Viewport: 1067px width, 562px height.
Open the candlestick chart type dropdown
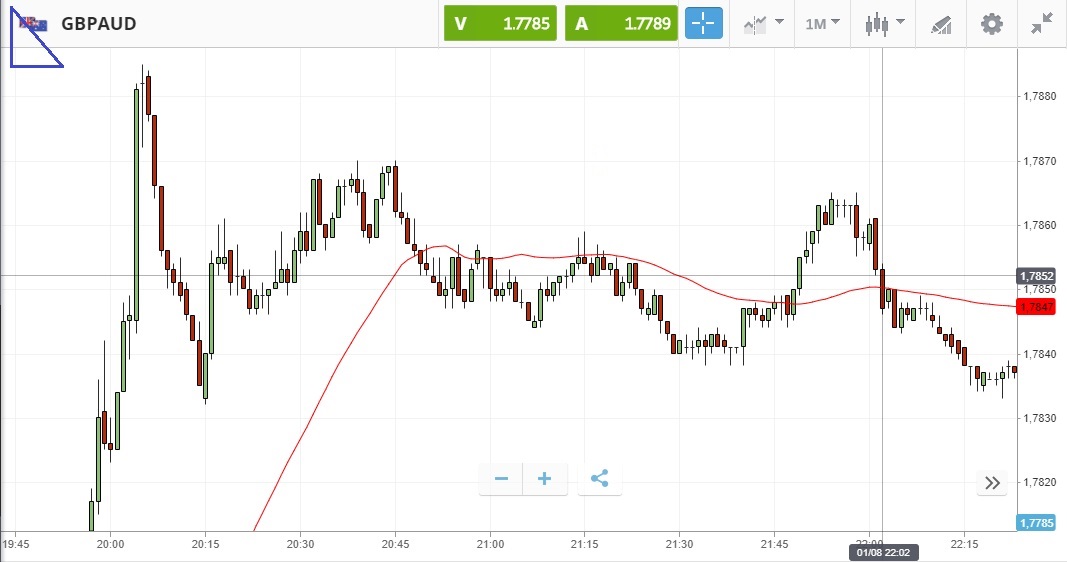885,23
